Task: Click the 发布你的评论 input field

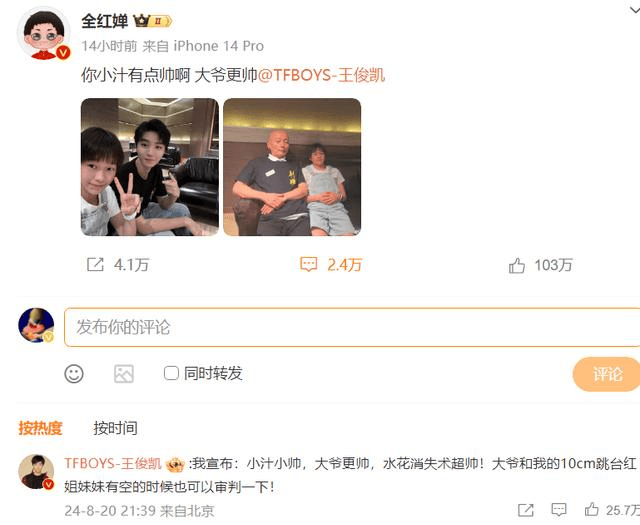Action: 352,327
